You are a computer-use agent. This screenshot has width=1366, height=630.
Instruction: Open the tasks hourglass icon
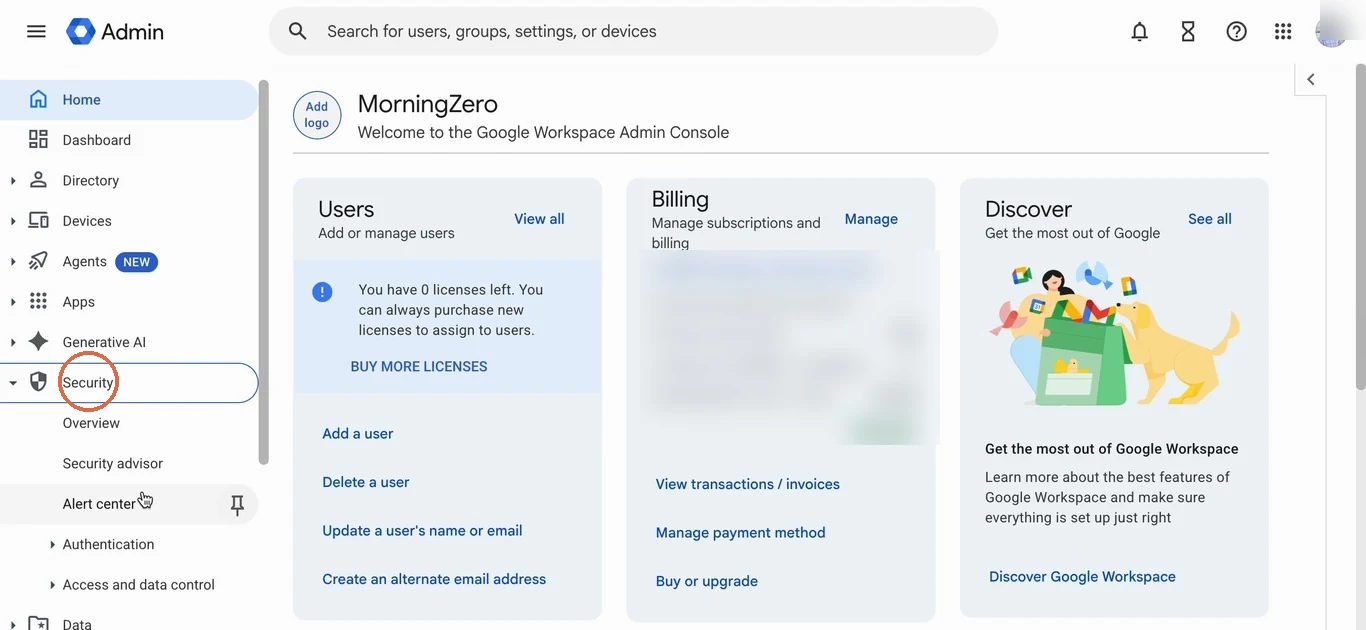(x=1188, y=31)
